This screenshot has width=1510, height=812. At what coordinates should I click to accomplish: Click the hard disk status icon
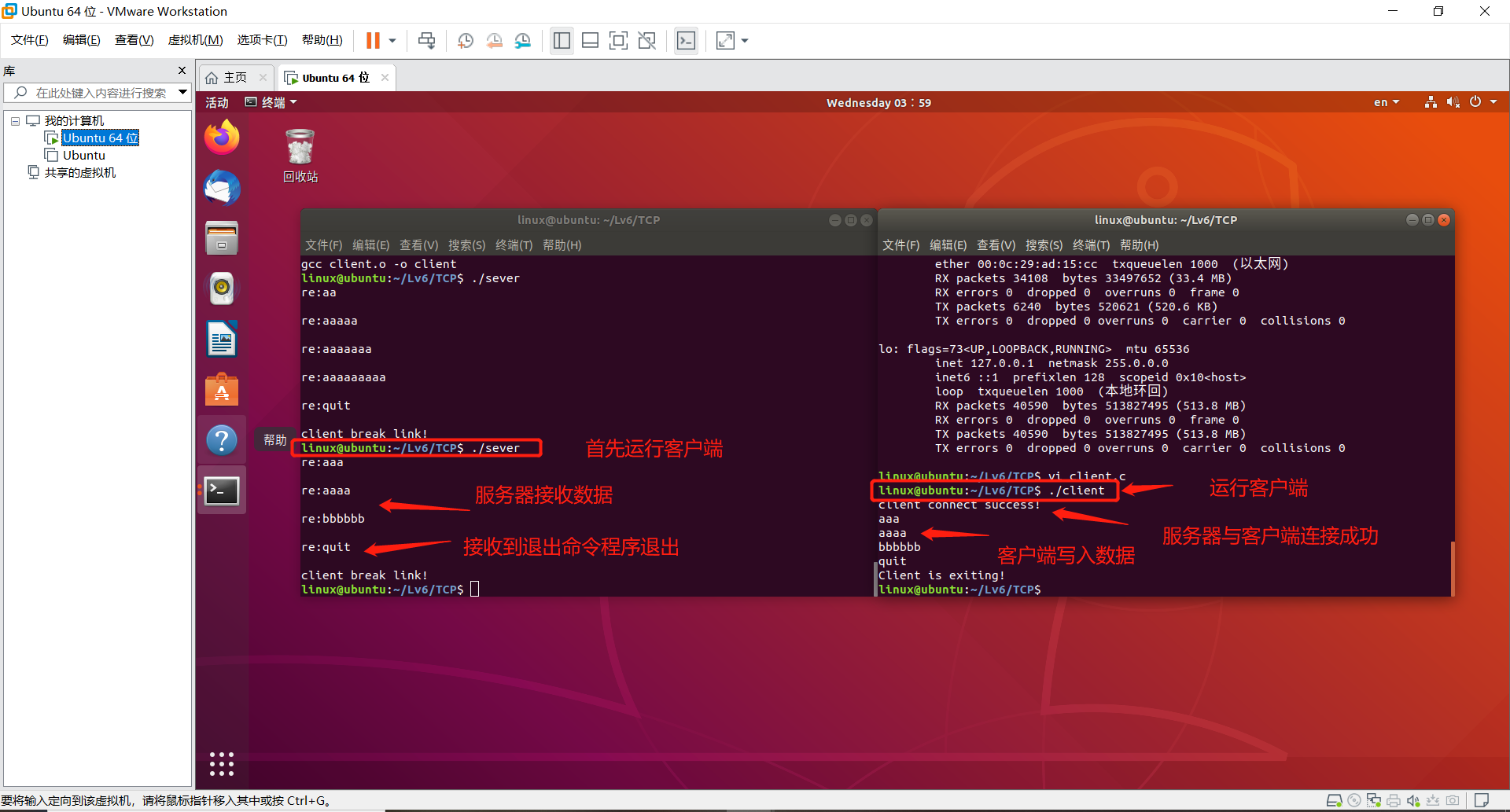(x=1334, y=799)
